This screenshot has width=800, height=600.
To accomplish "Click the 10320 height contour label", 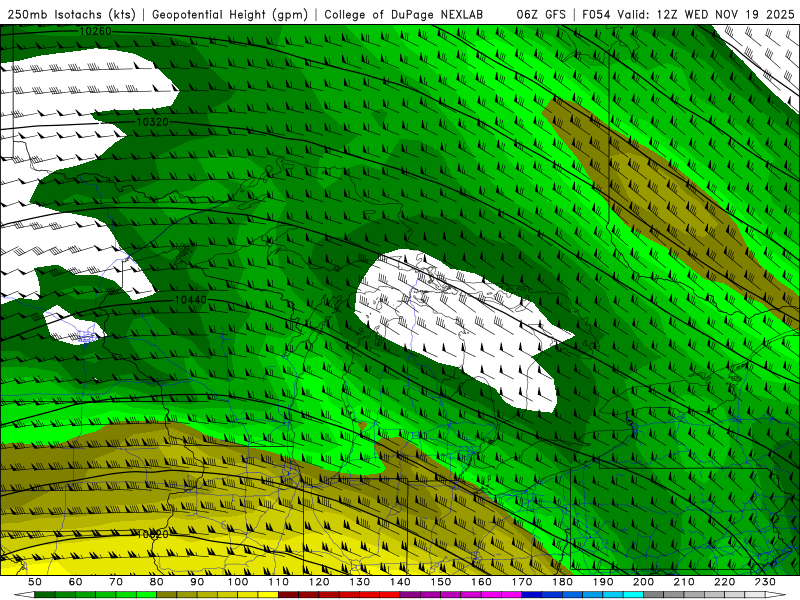I will (x=153, y=122).
